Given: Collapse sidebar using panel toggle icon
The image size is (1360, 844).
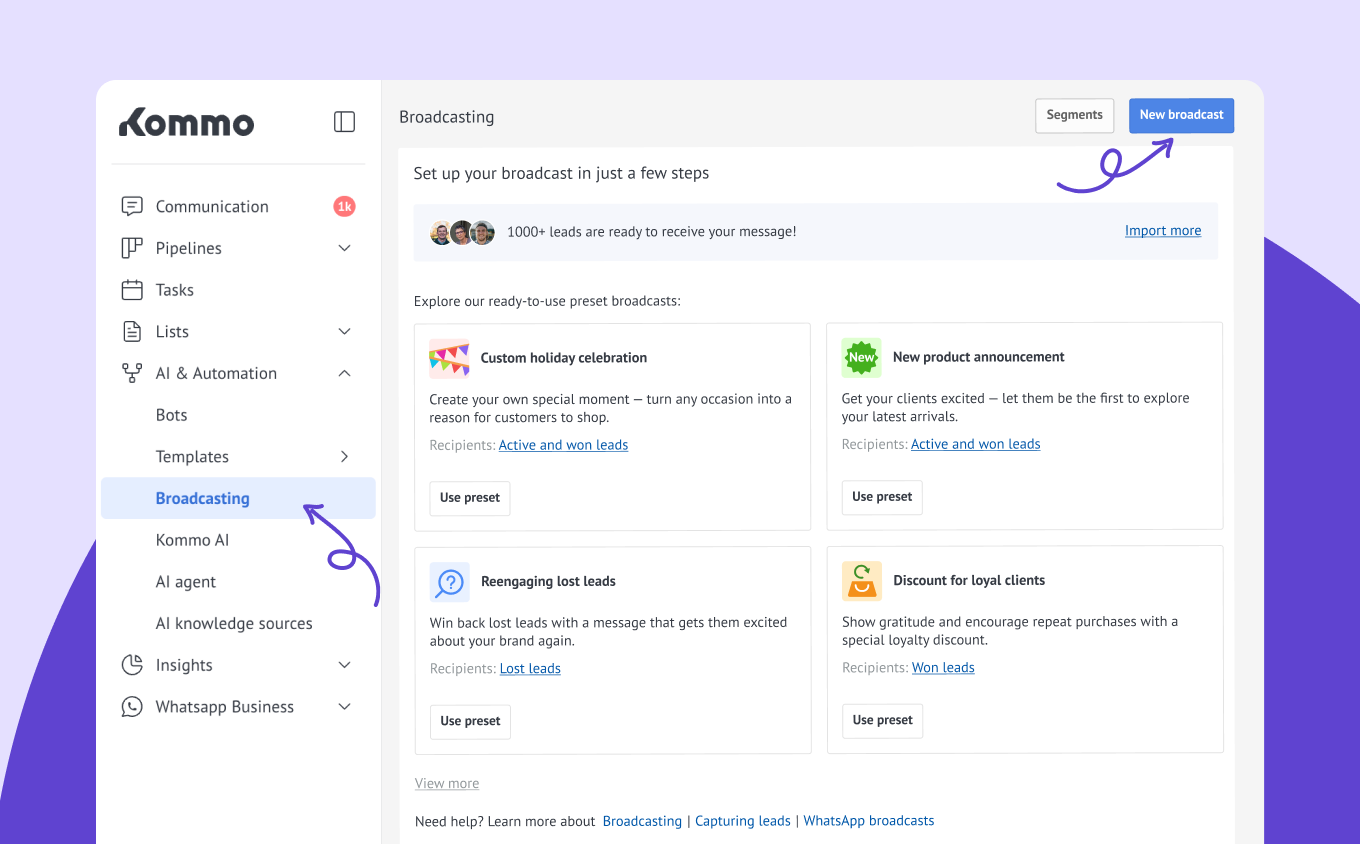Looking at the screenshot, I should click(344, 122).
